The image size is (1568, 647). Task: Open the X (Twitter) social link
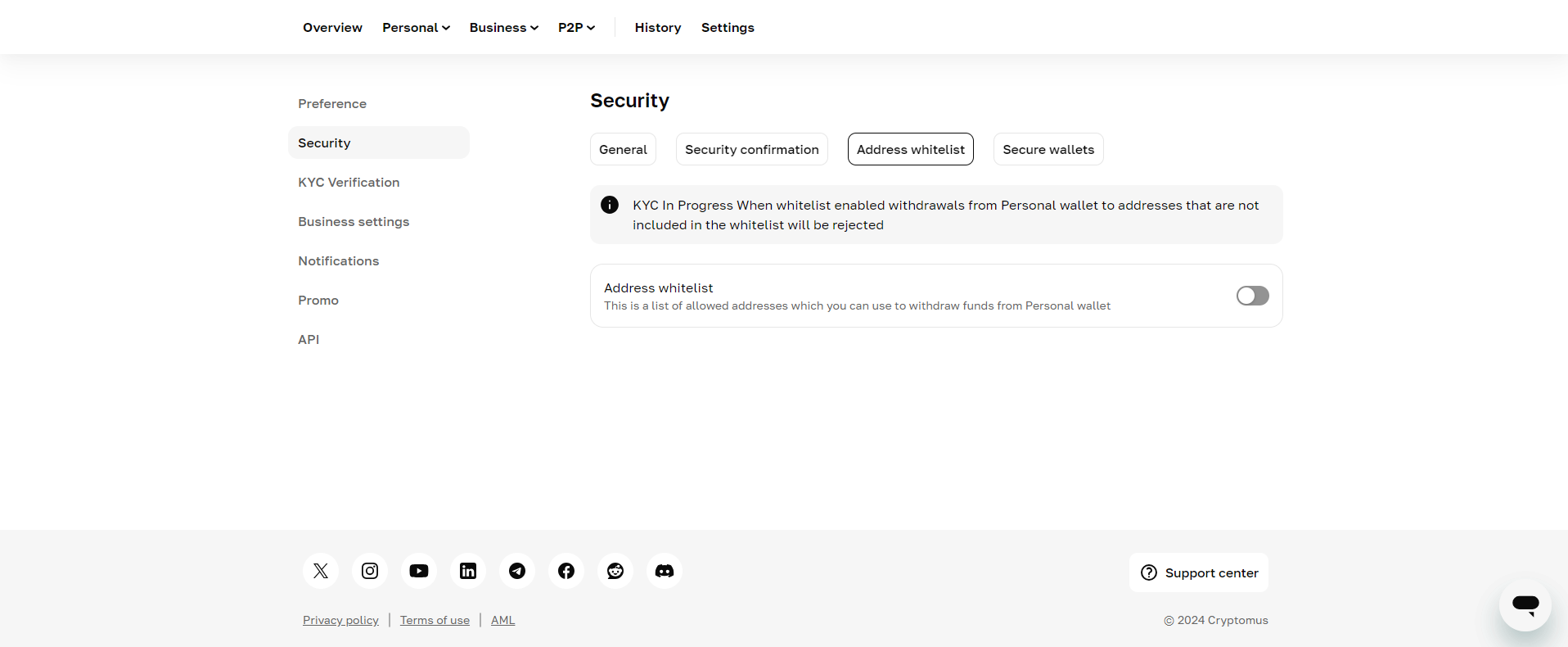pos(321,571)
